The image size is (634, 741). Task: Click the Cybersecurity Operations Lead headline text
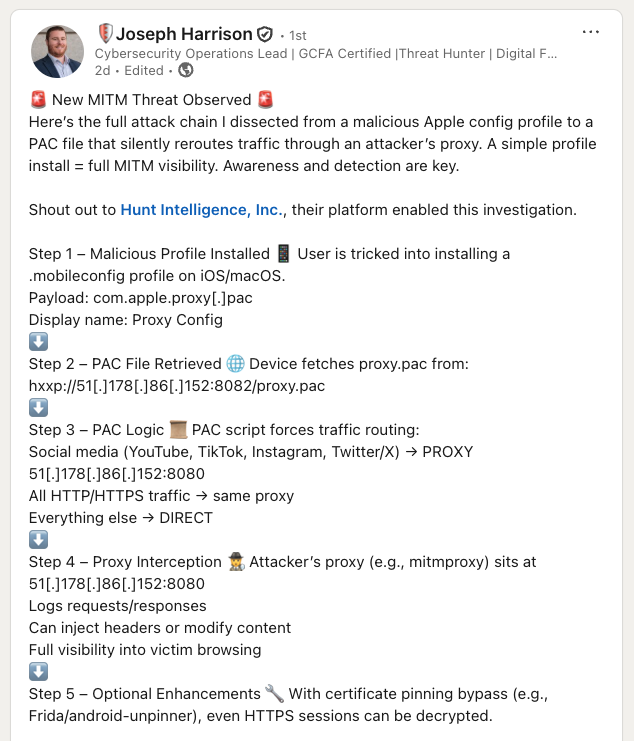pyautogui.click(x=325, y=53)
